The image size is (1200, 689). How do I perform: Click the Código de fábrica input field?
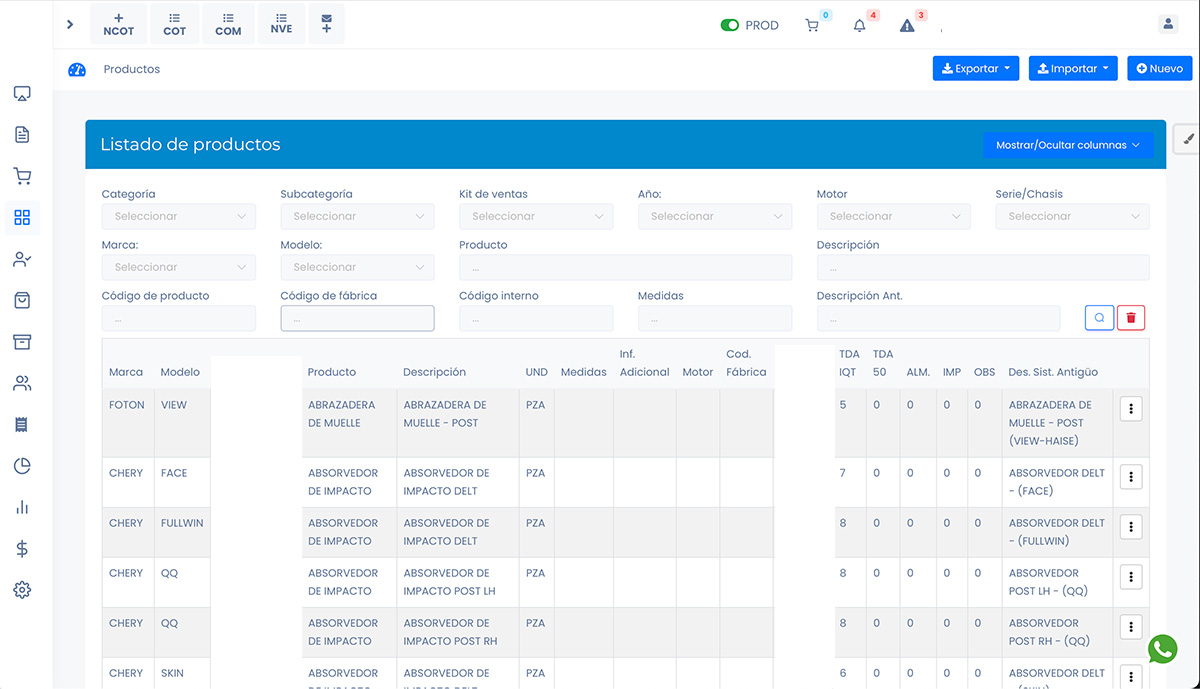(357, 318)
